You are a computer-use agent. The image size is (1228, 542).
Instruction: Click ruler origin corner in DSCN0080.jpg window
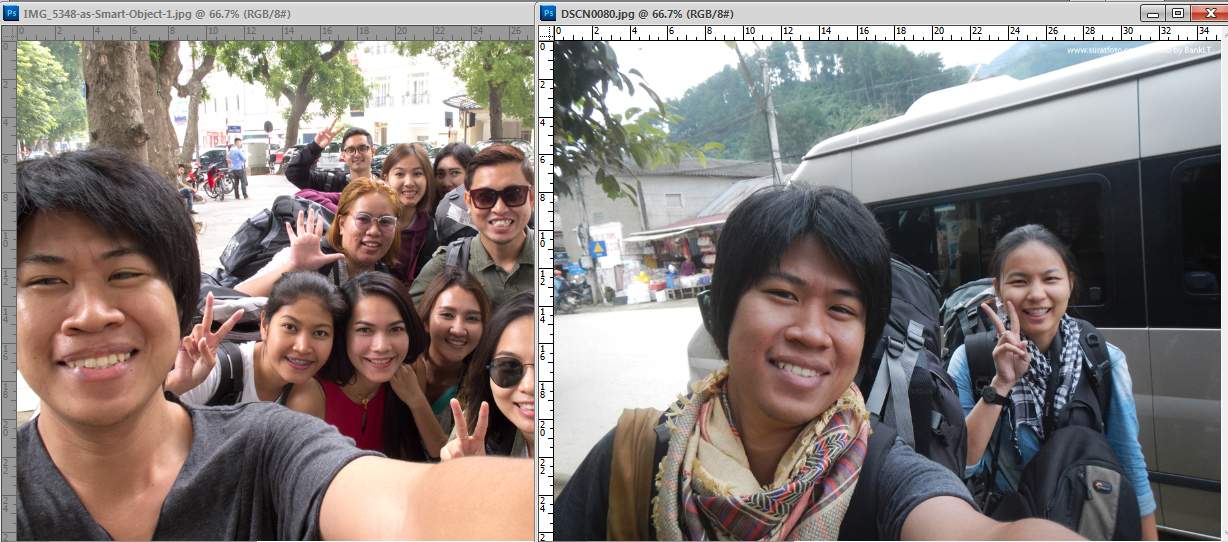[x=546, y=32]
